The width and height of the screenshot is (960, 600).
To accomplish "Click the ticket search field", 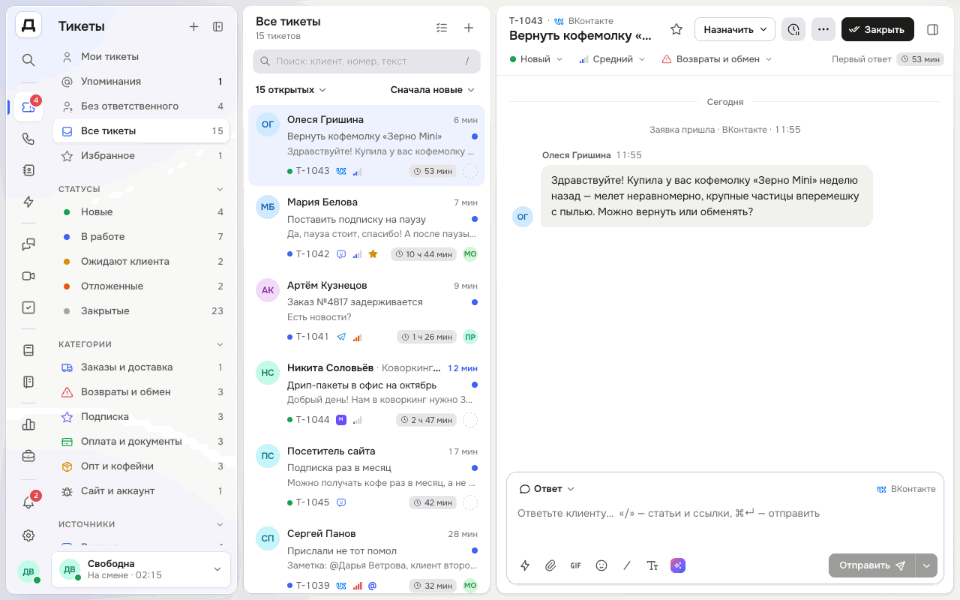I will coord(366,61).
